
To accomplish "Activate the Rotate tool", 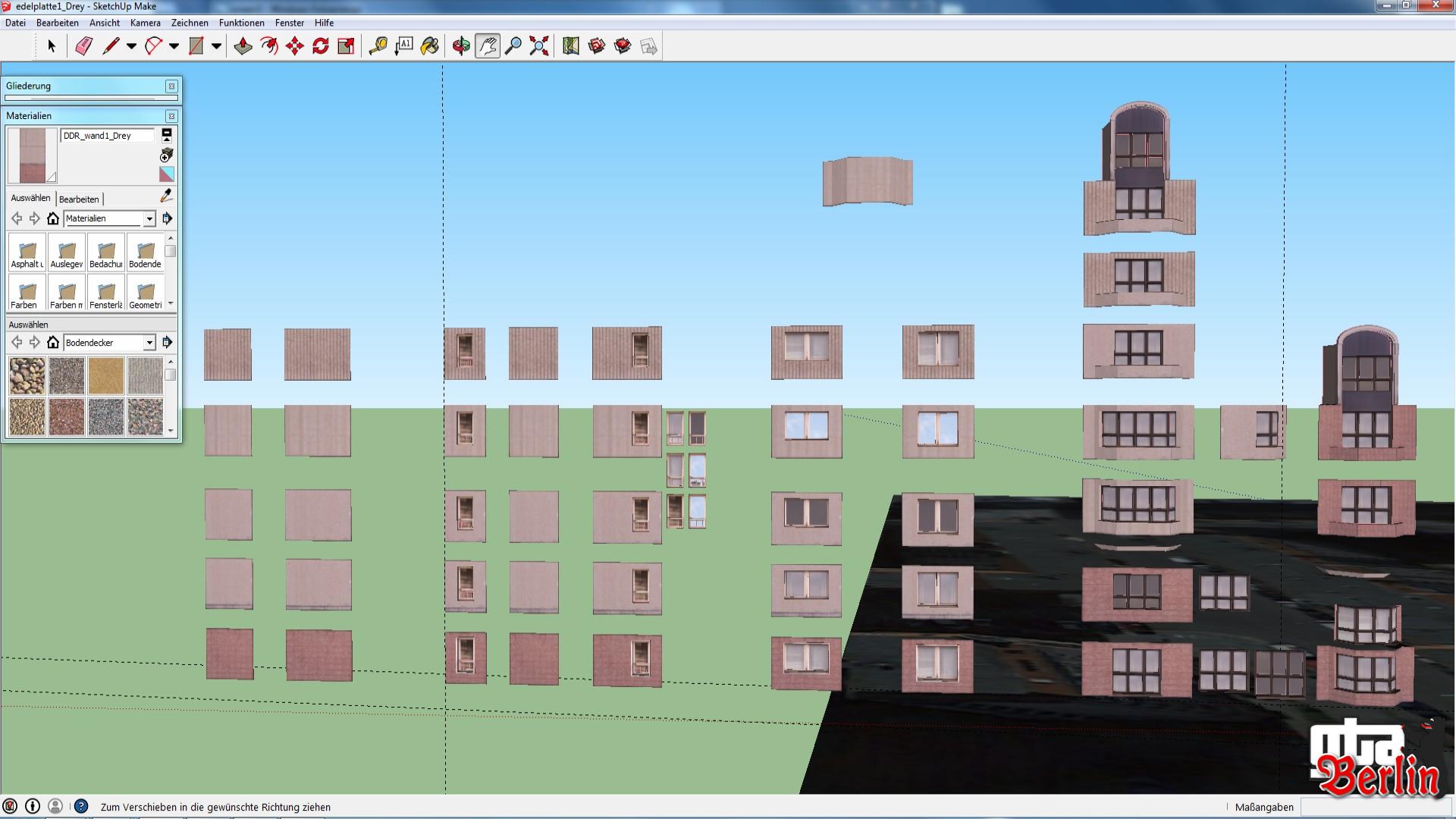I will tap(320, 46).
